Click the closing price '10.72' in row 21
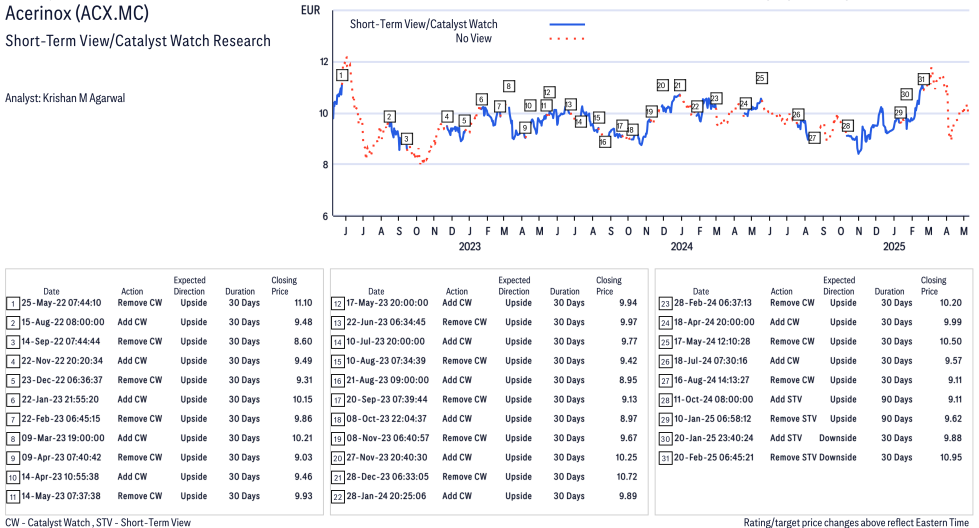This screenshot has height=528, width=979. 626,477
